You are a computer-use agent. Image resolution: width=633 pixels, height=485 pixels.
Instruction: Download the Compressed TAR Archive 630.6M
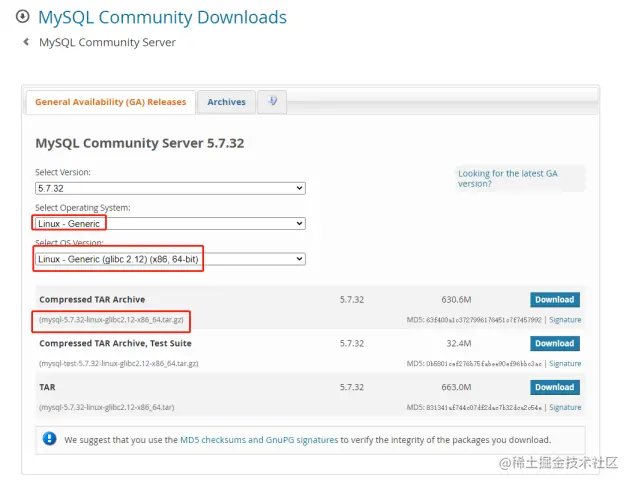coord(555,300)
